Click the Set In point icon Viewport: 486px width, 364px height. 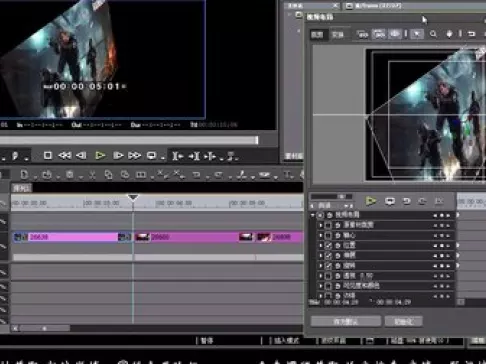tap(177, 156)
